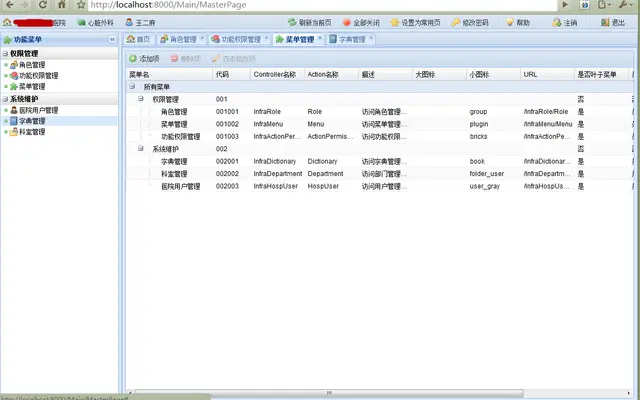
Task: Click the 修改密码 key icon
Action: point(455,22)
